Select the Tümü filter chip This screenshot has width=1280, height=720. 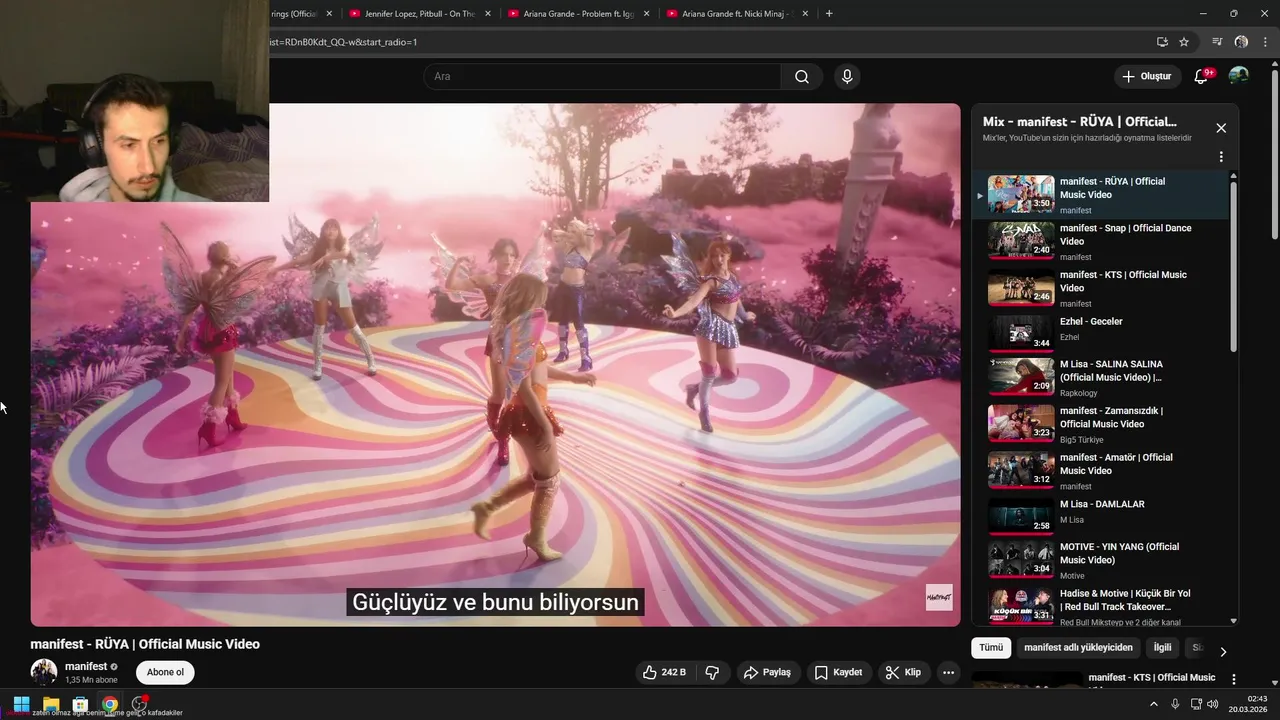click(x=991, y=648)
